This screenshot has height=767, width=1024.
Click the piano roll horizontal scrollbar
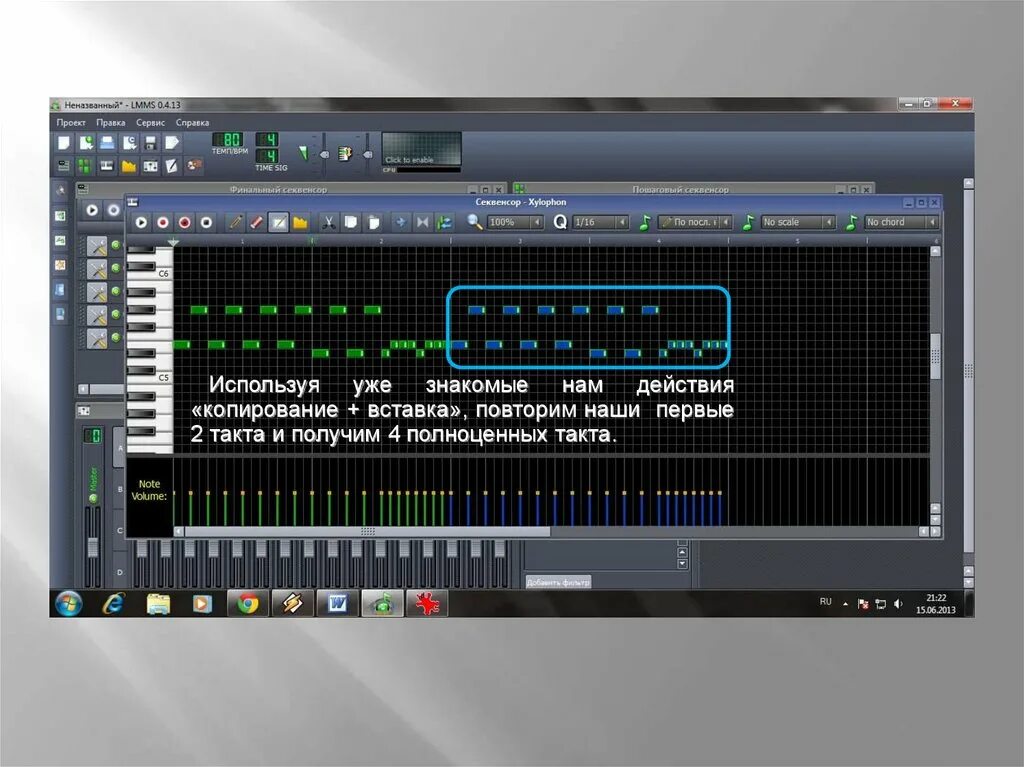tap(368, 531)
